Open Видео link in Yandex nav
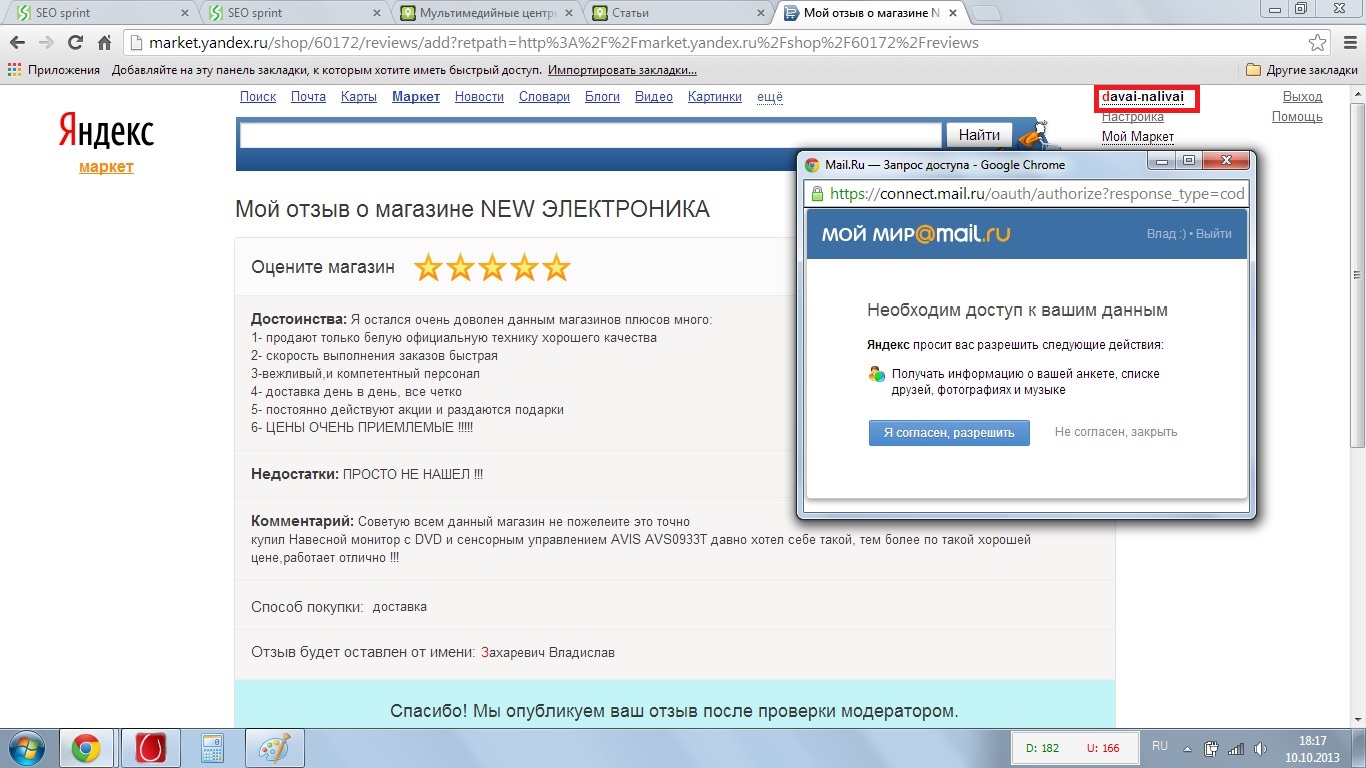Image resolution: width=1366 pixels, height=768 pixels. pos(654,97)
